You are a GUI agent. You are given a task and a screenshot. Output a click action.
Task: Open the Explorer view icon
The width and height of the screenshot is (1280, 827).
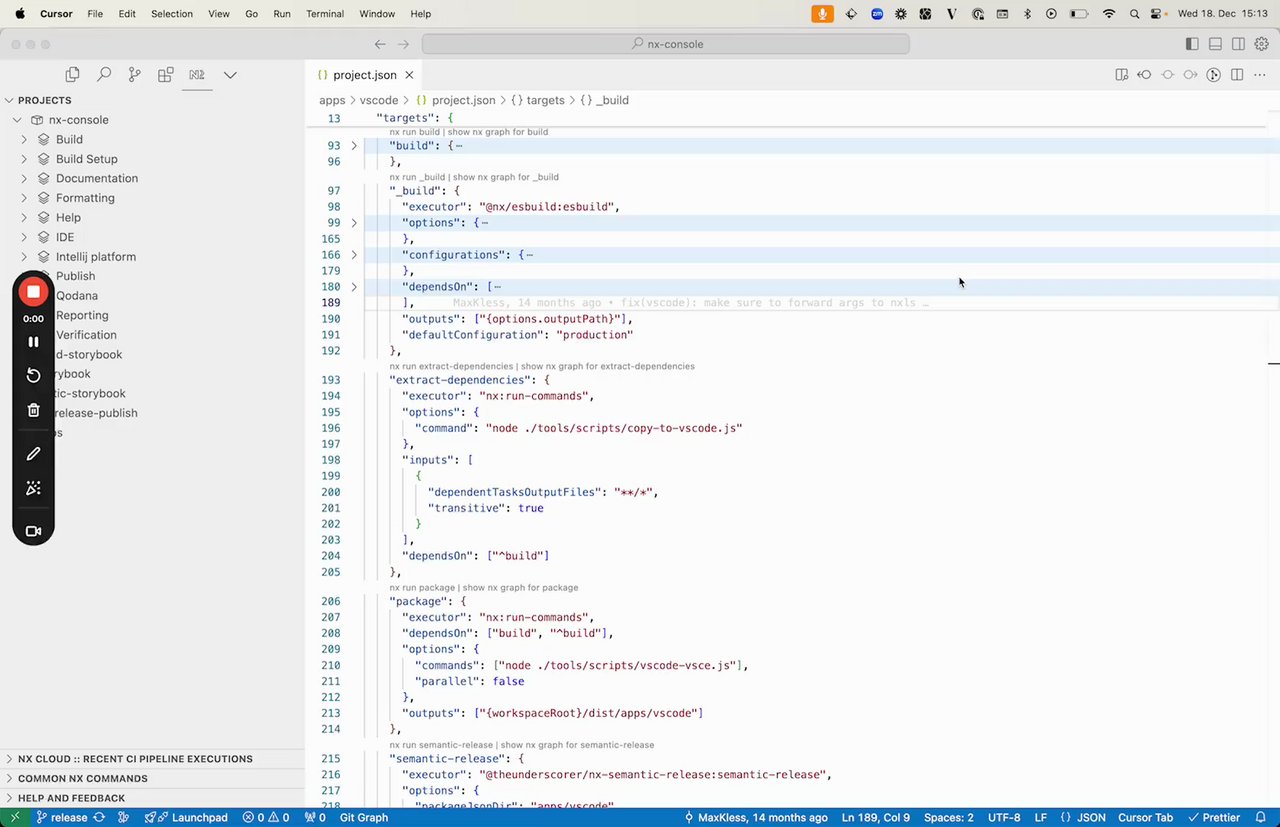coord(72,75)
